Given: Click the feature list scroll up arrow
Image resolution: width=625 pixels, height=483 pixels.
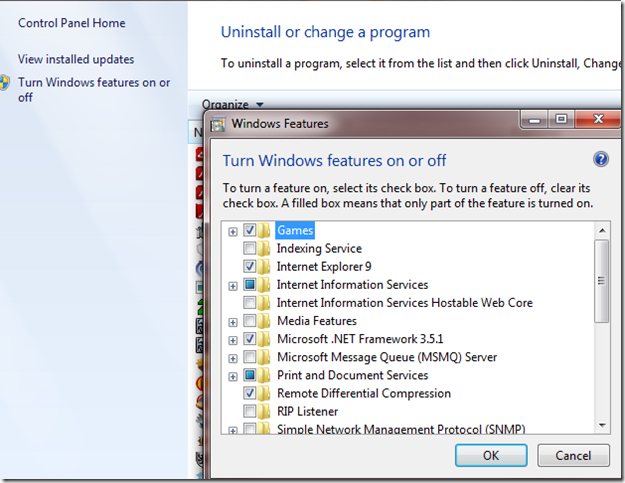Looking at the screenshot, I should point(602,230).
